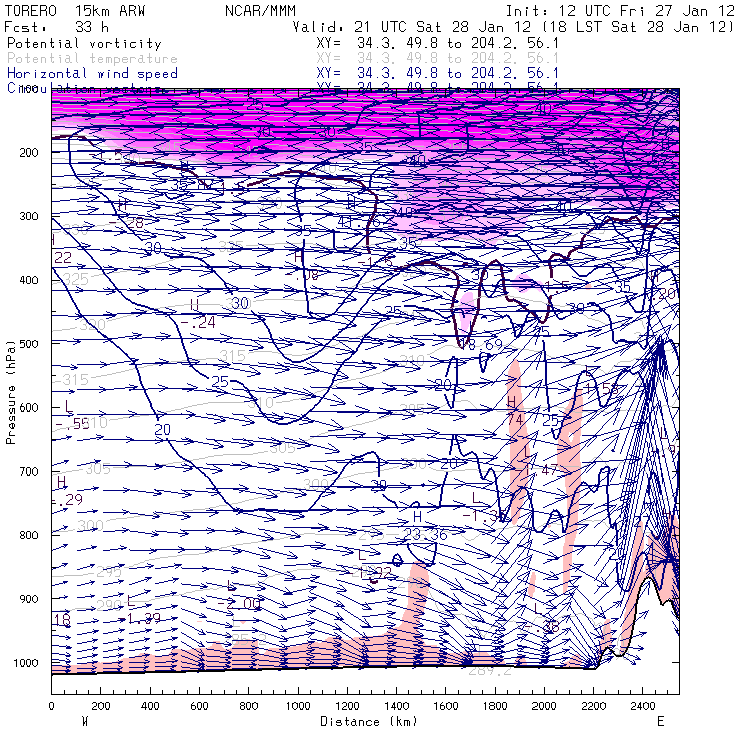Image resolution: width=740 pixels, height=740 pixels.
Task: Click the 900 tick on the pressure axis
Action: (x=28, y=599)
